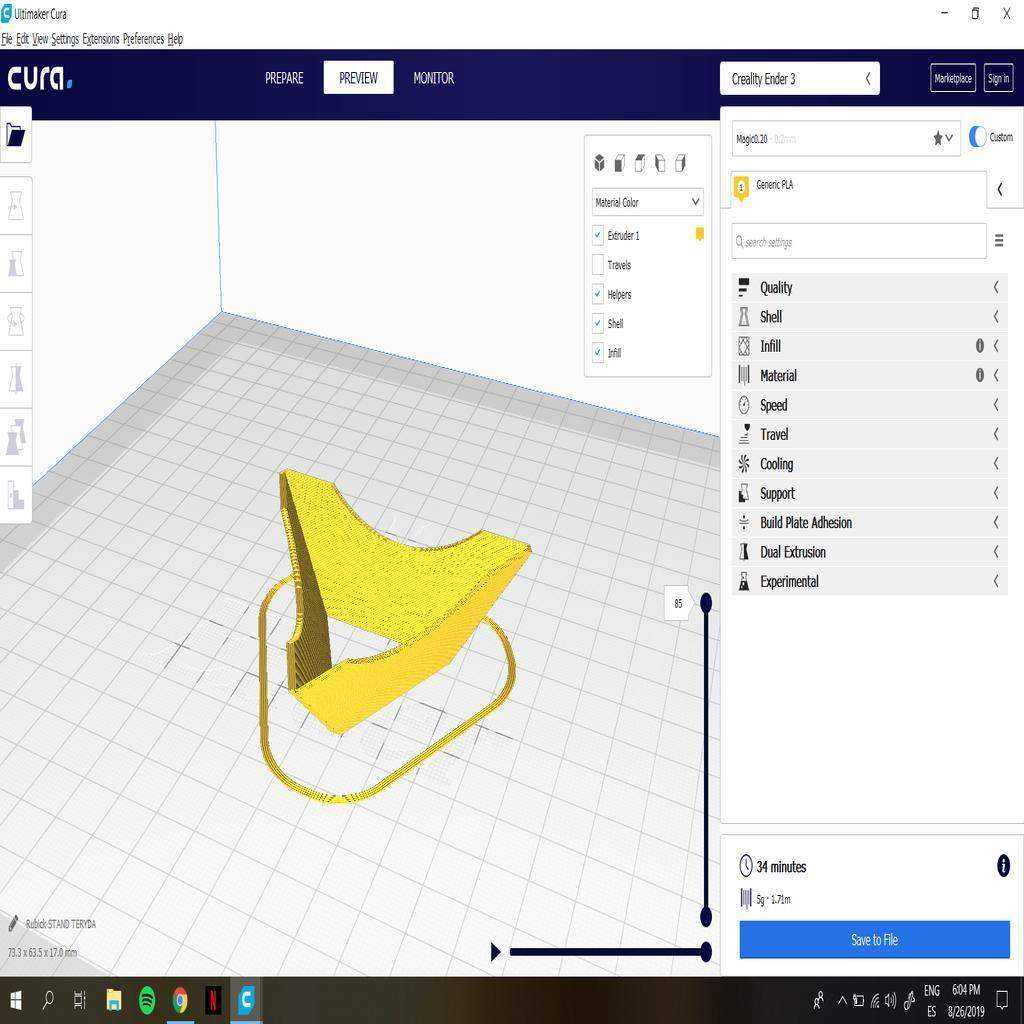The height and width of the screenshot is (1024, 1024).
Task: Toggle the Custom settings switch
Action: tap(977, 137)
